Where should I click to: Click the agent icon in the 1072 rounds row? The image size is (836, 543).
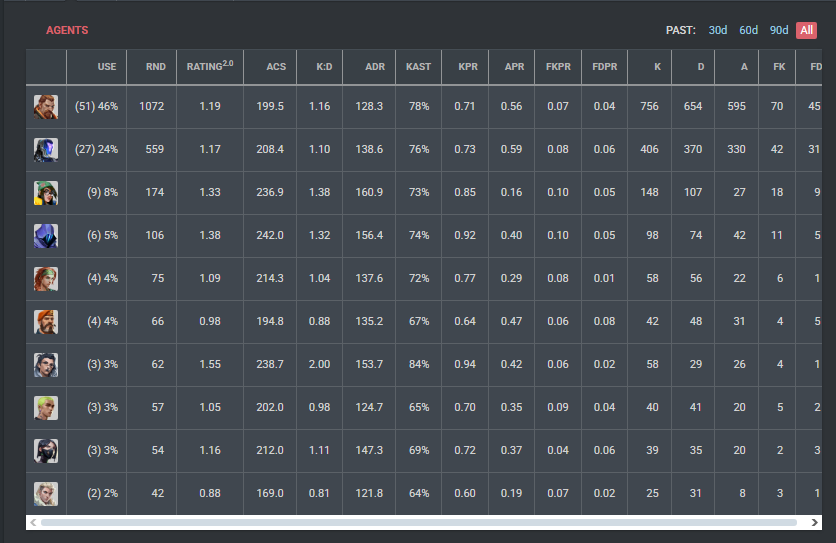coord(46,107)
